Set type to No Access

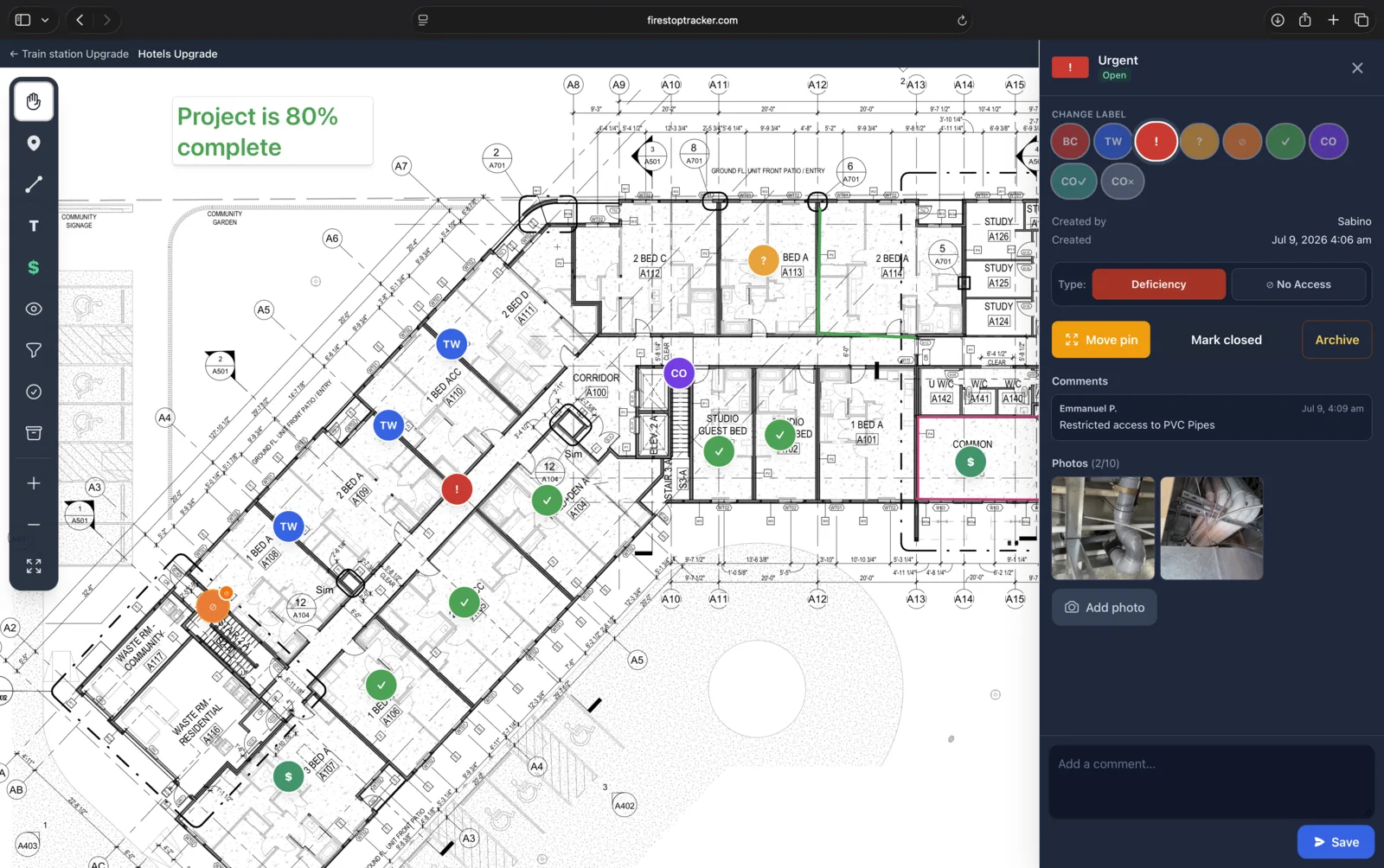click(1298, 284)
